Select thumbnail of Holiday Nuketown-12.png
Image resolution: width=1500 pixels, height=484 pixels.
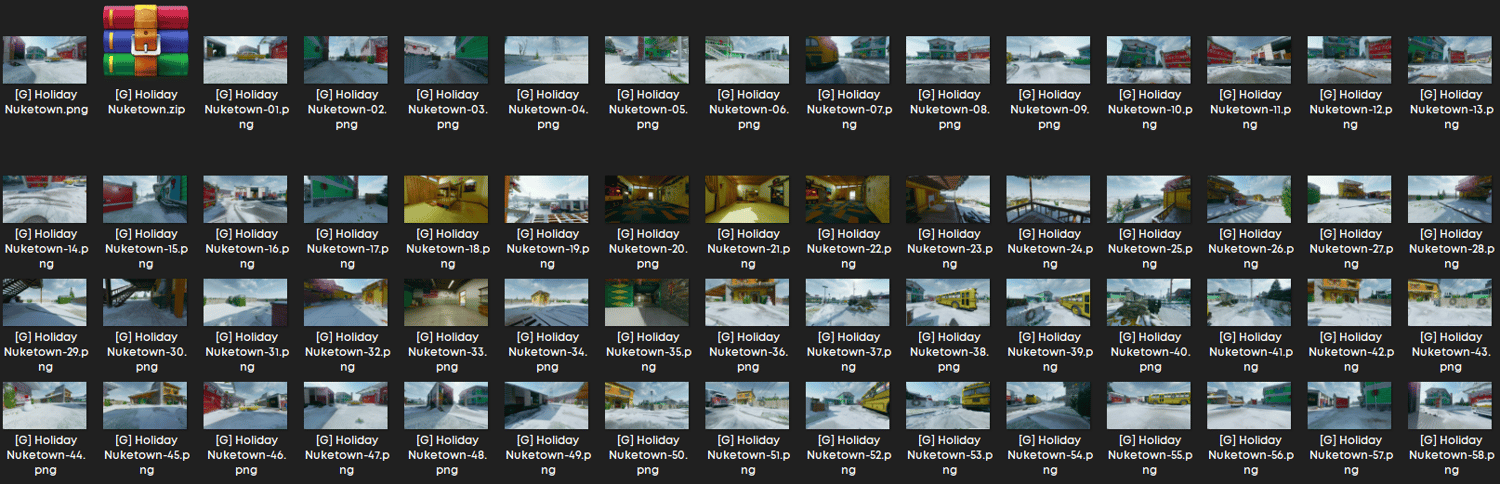tap(1349, 60)
